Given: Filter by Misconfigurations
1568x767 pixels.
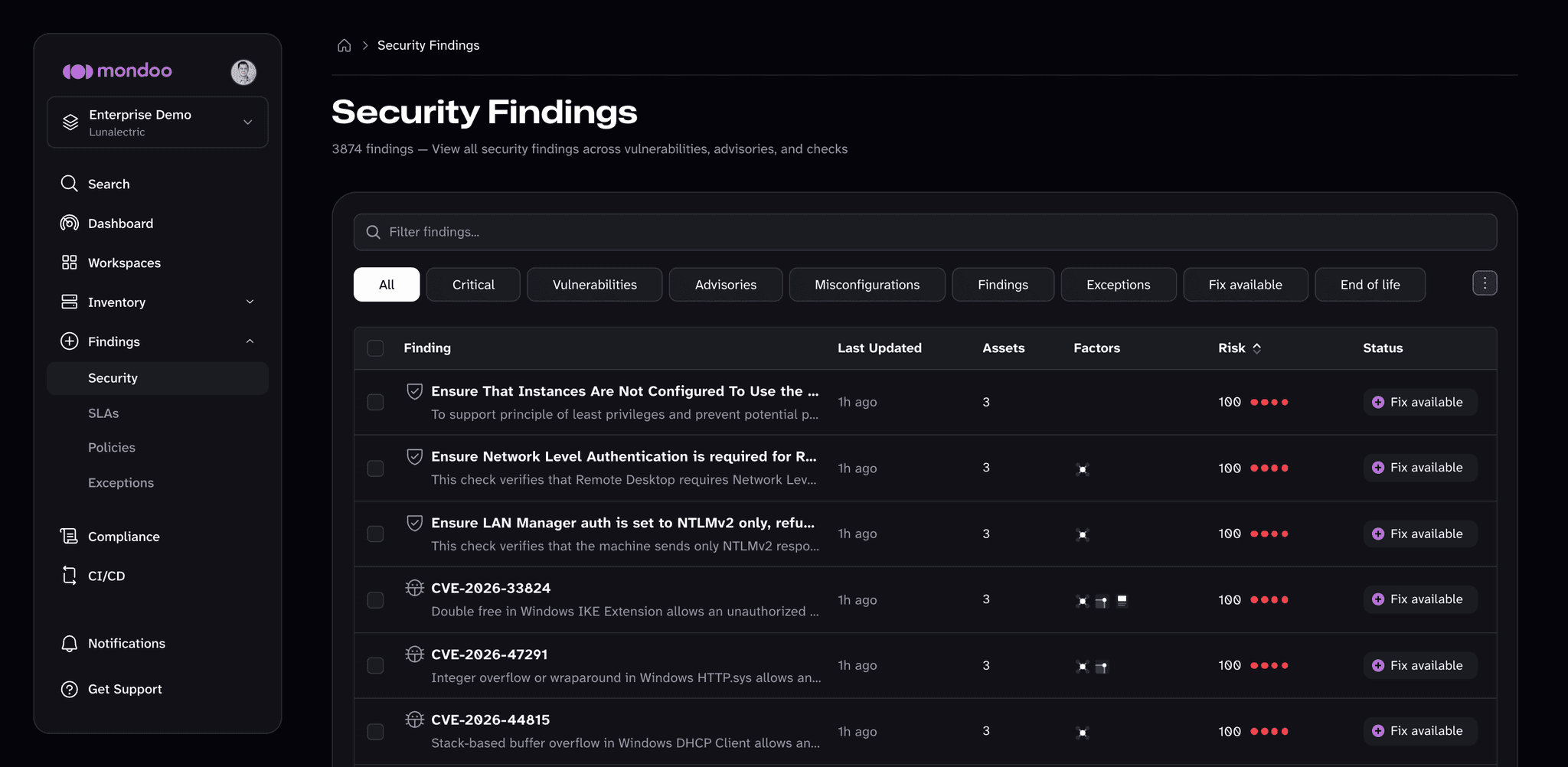Looking at the screenshot, I should (x=867, y=285).
